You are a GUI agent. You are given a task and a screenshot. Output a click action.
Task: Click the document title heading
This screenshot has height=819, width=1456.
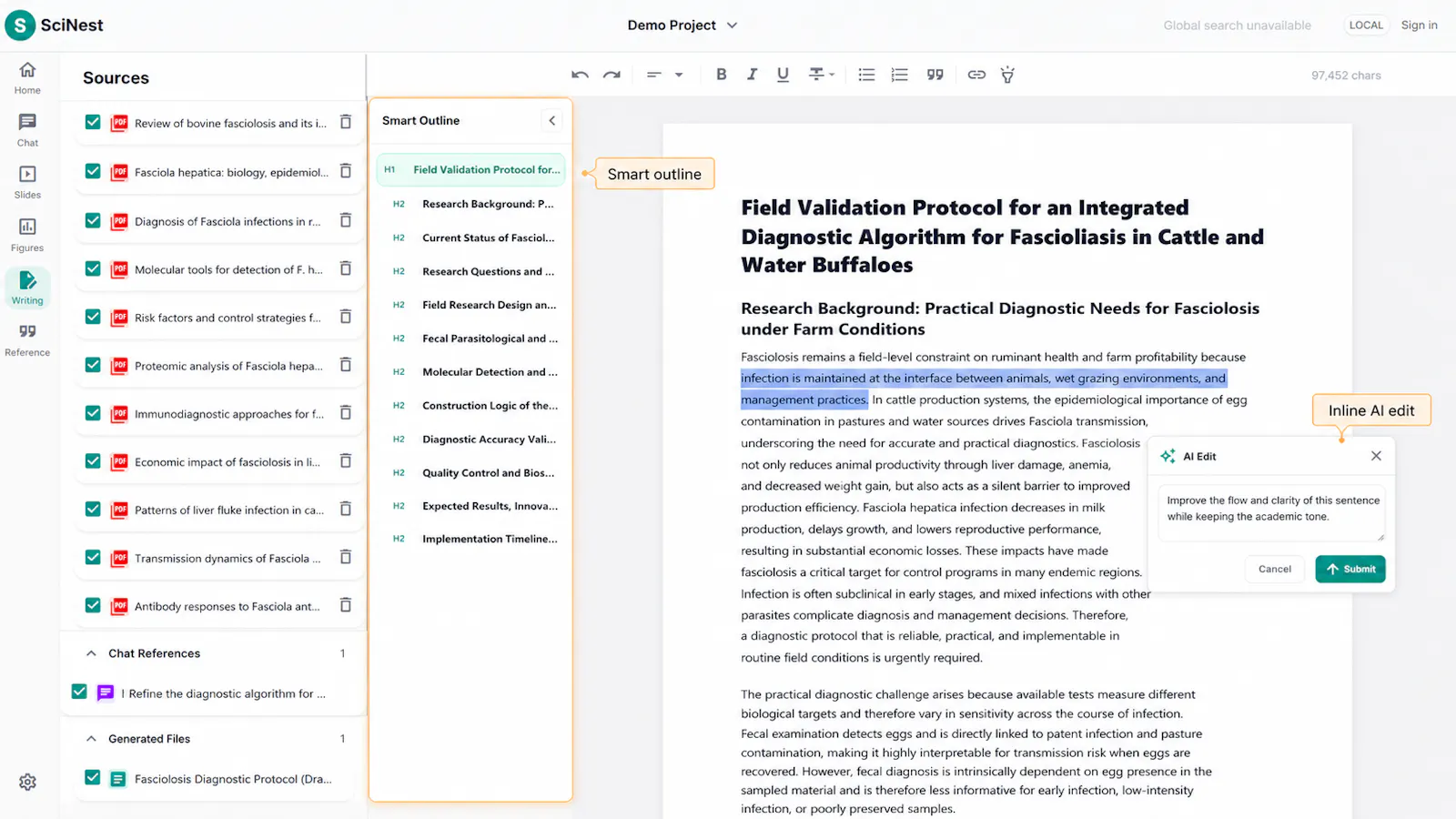[x=1002, y=237]
